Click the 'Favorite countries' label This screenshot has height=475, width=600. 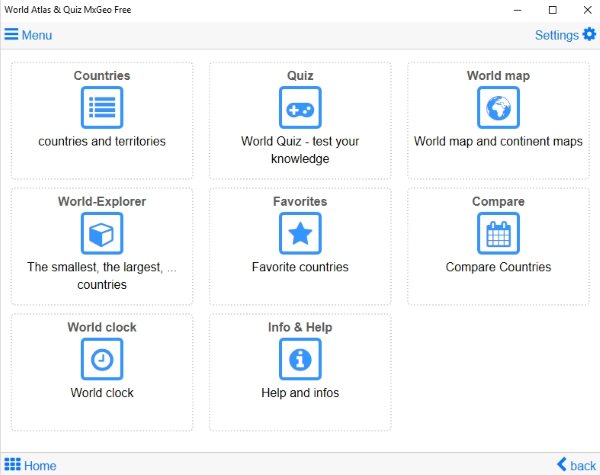300,267
